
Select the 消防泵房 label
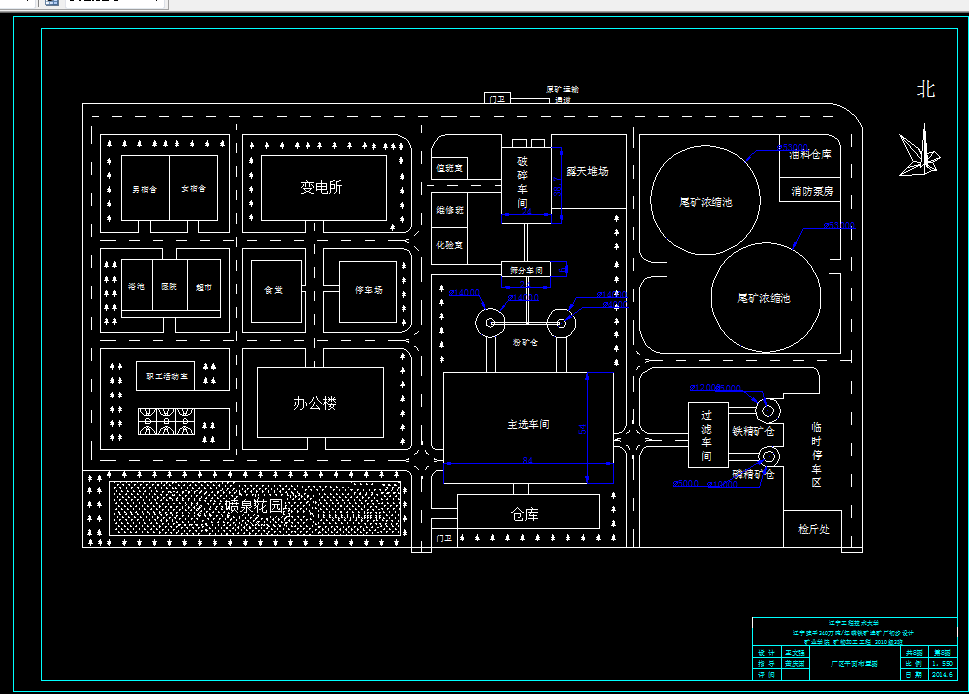pos(813,192)
